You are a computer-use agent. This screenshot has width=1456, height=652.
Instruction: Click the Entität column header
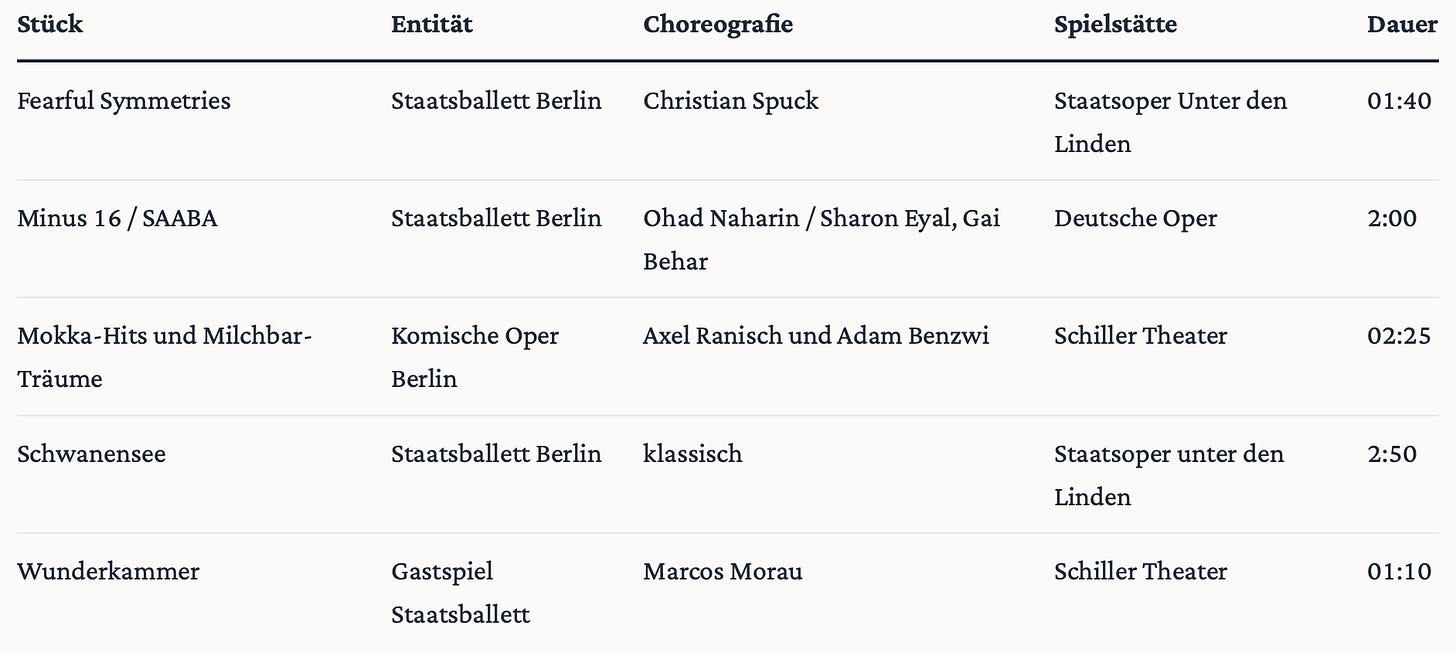[432, 24]
